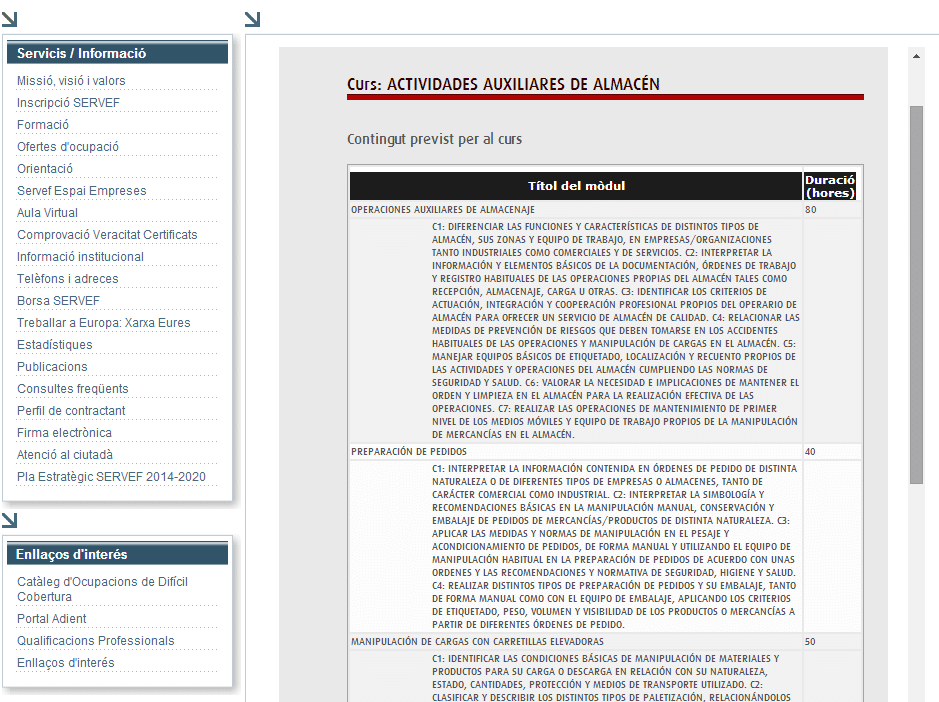This screenshot has width=939, height=702.
Task: Click the arrow icon above the course content
Action: 252,19
